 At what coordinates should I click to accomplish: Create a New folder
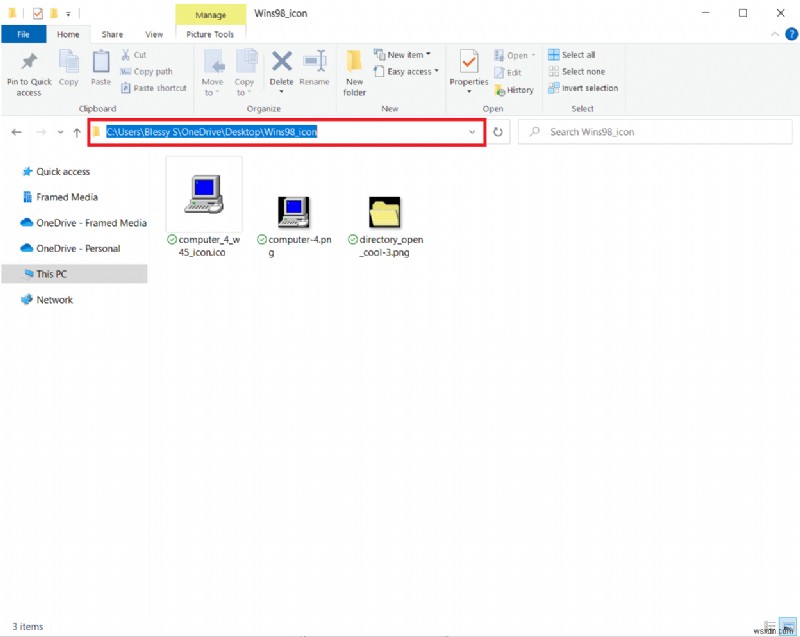(355, 72)
